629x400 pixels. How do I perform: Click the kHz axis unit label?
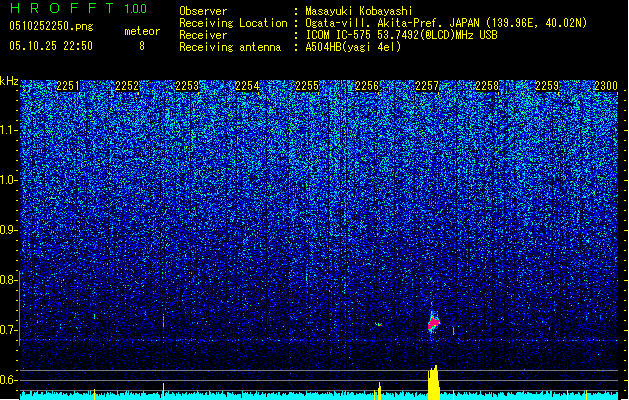click(9, 81)
